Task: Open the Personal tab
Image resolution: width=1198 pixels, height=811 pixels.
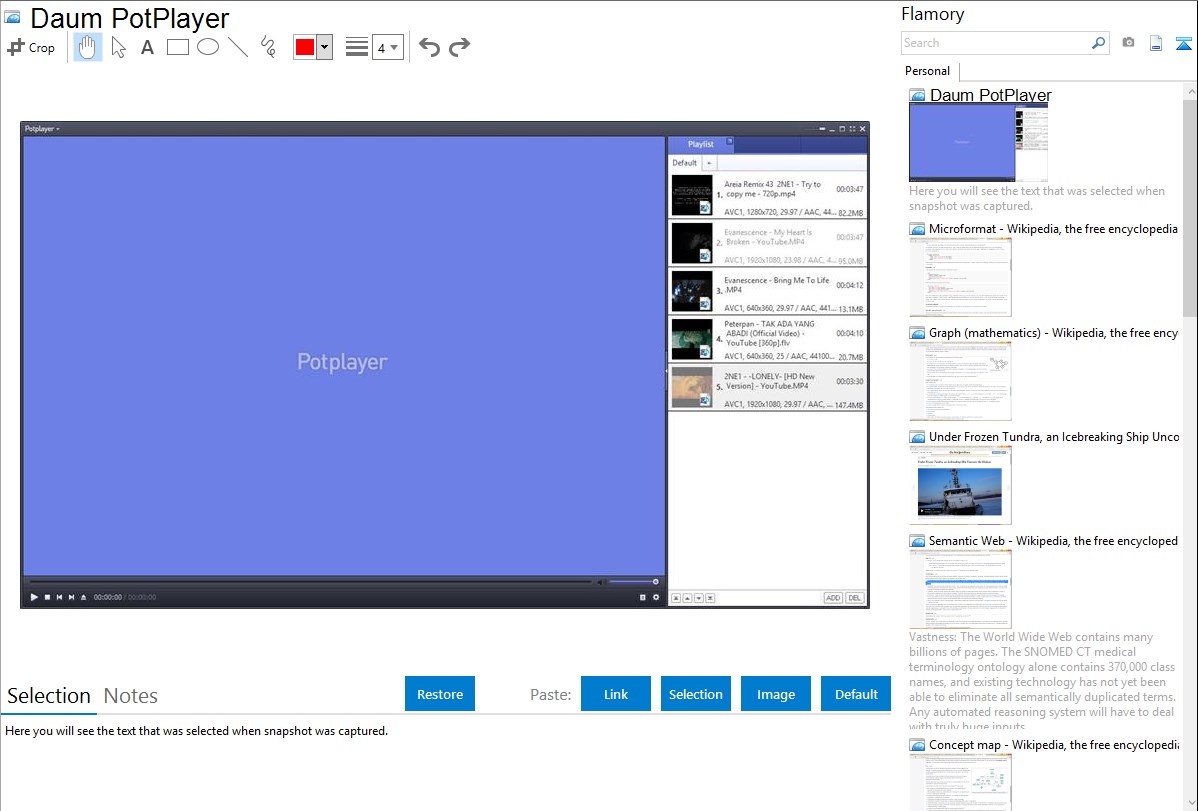Action: click(928, 70)
